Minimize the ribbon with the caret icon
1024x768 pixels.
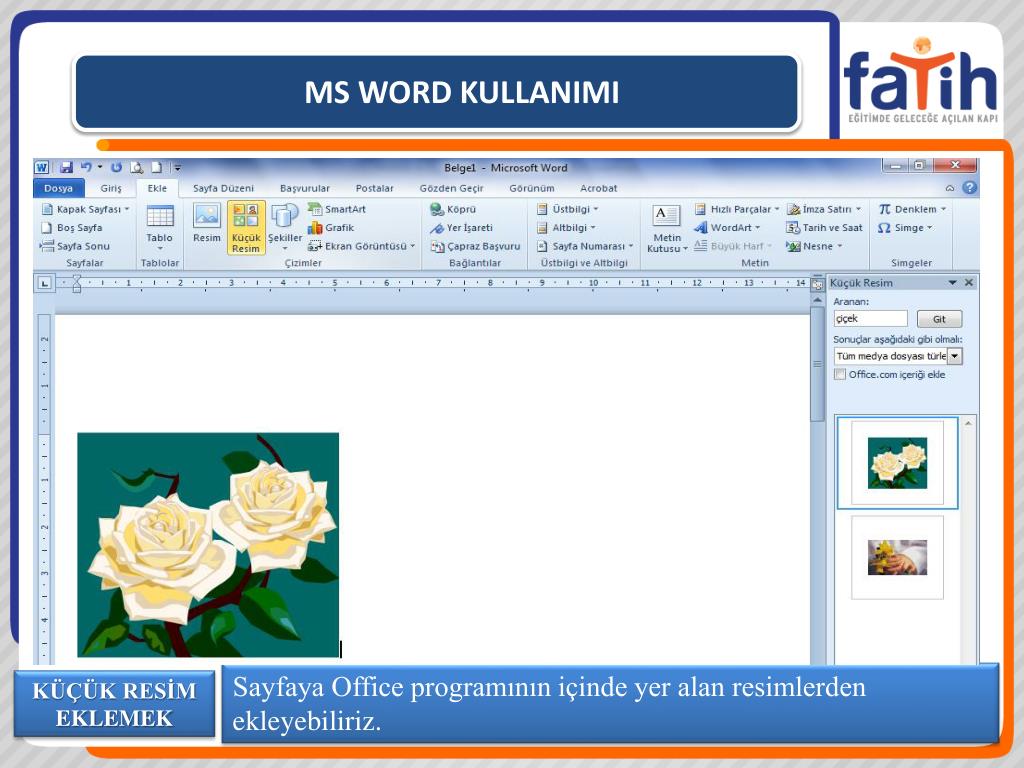point(950,188)
